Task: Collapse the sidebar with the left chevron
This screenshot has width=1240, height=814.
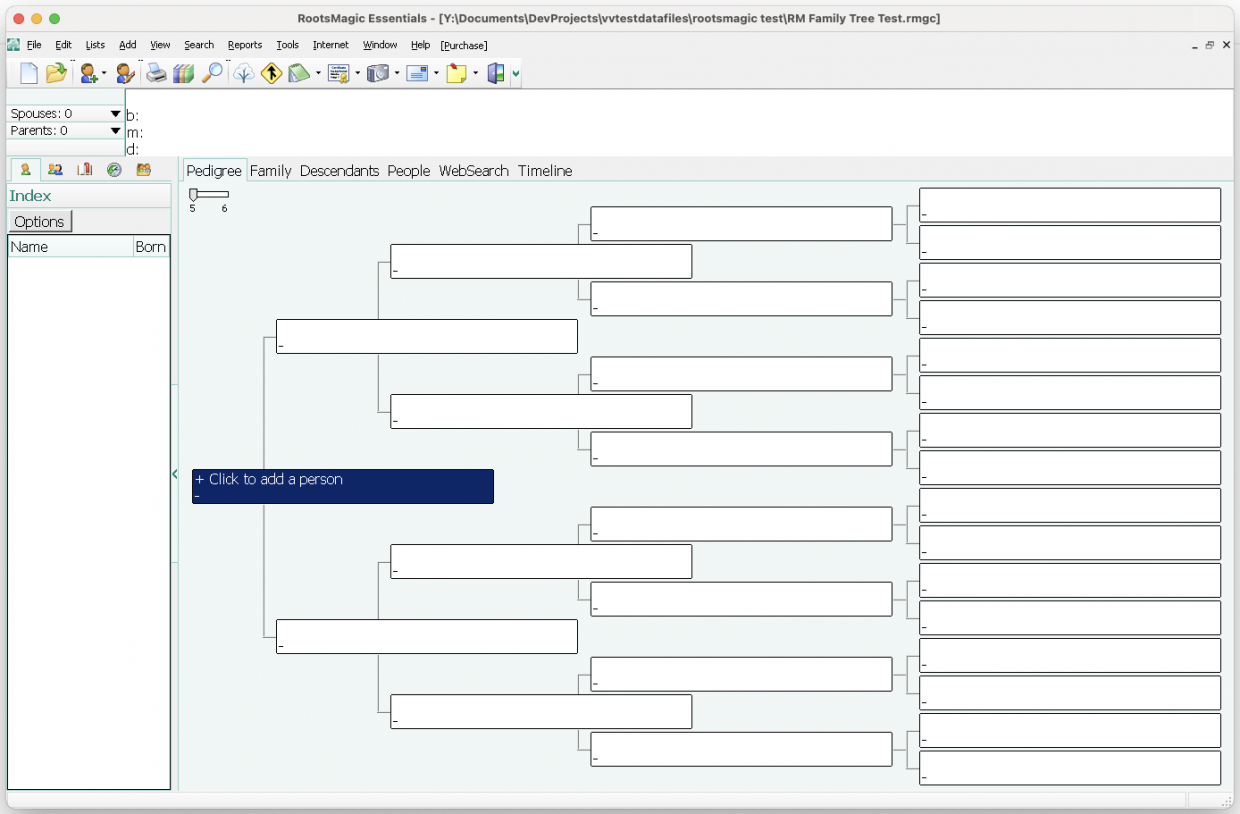Action: [176, 475]
